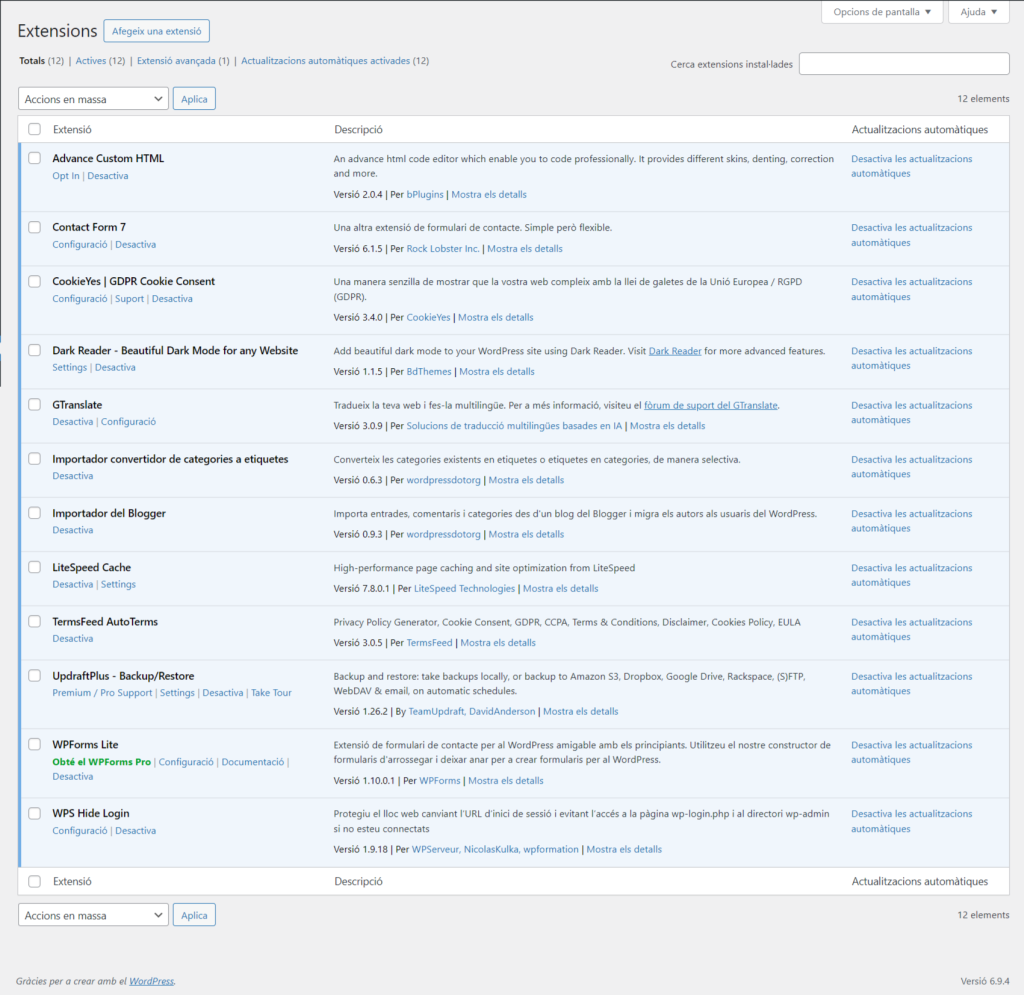1024x995 pixels.
Task: Open 'Take Tour' for UpdraftPlus
Action: tap(271, 693)
